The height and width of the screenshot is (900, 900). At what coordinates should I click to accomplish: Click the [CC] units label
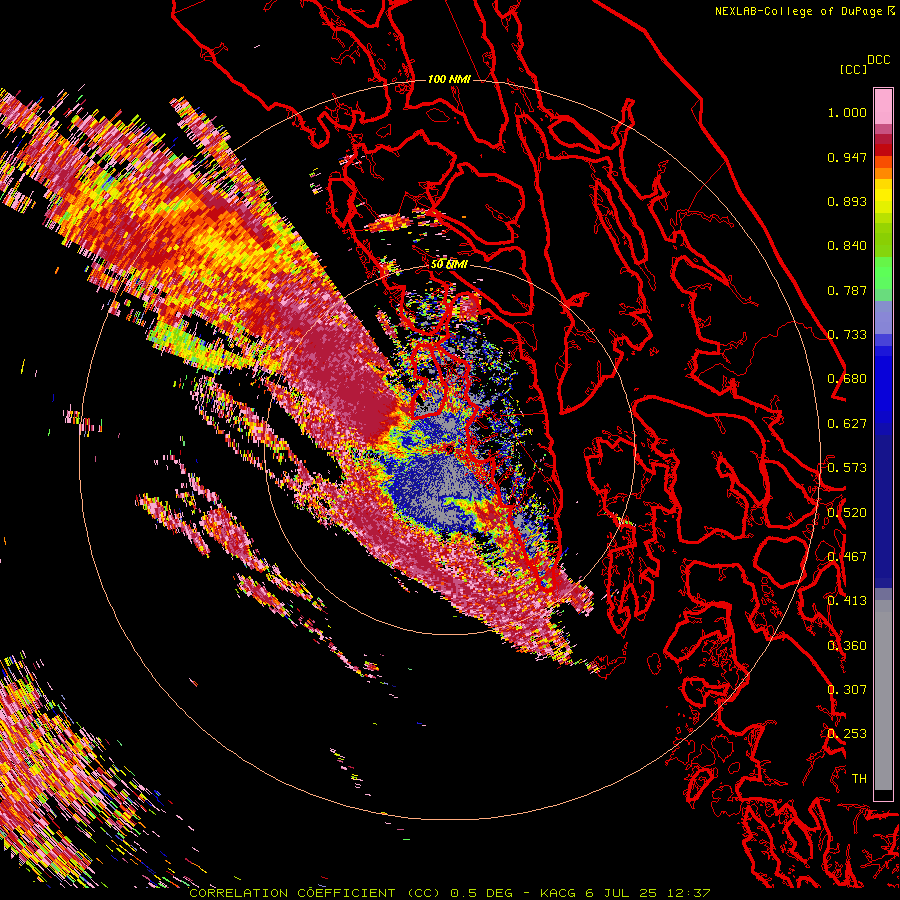853,69
